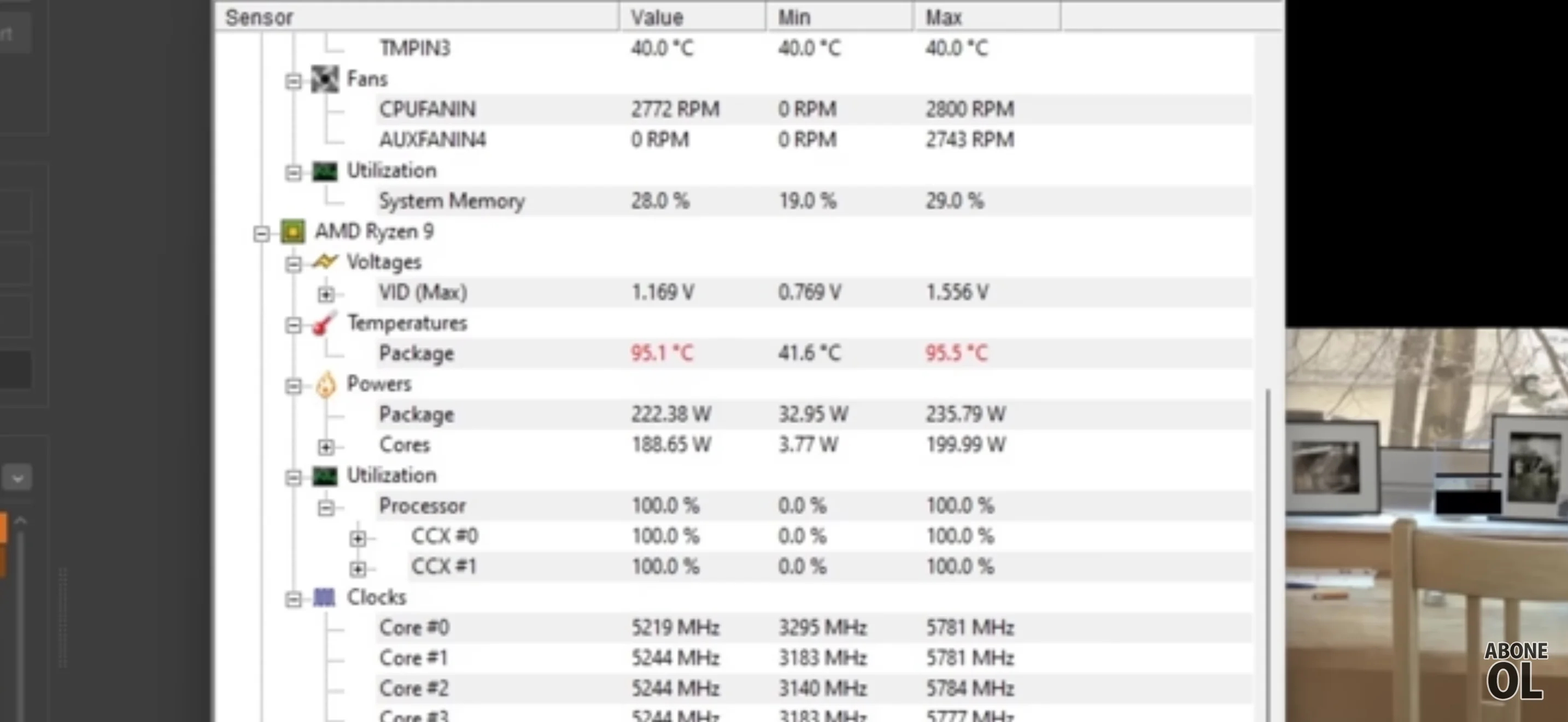Viewport: 1568px width, 722px height.
Task: Select the CPUFANIN fan row
Action: [428, 109]
